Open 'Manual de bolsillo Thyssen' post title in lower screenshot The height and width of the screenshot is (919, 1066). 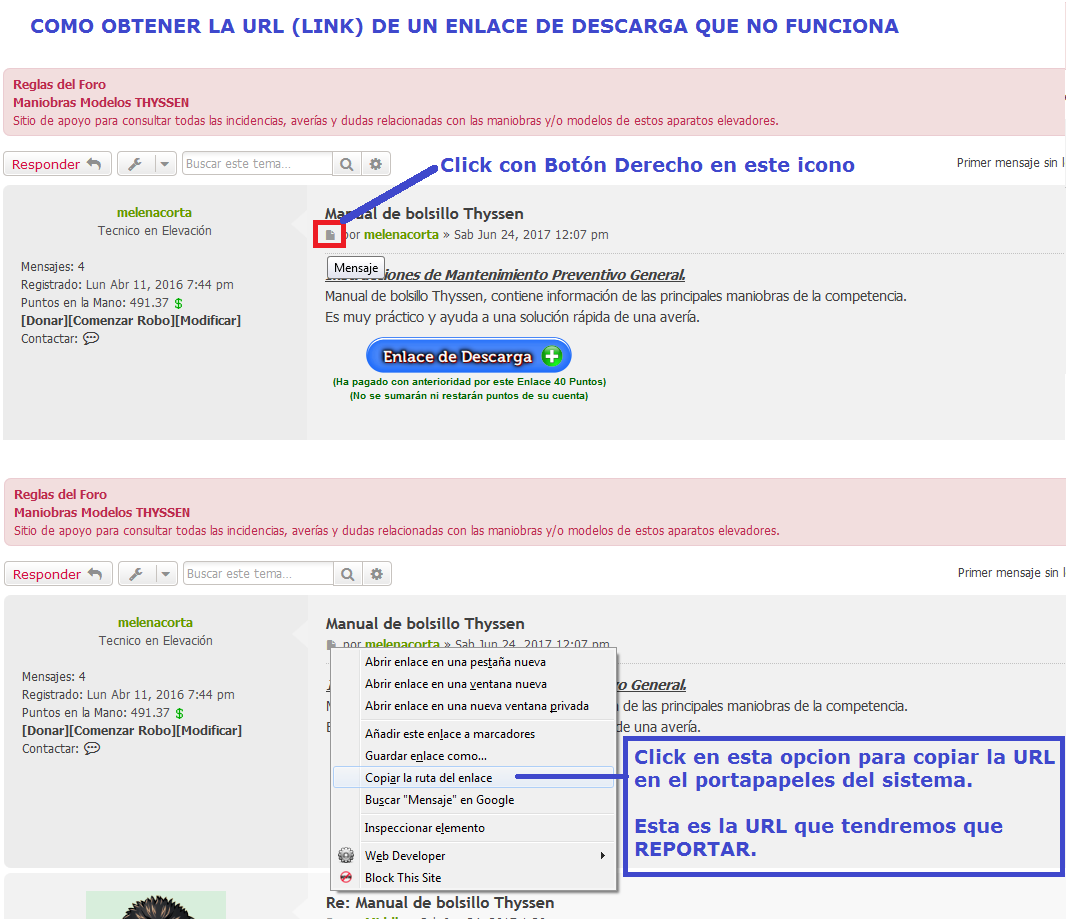click(425, 623)
